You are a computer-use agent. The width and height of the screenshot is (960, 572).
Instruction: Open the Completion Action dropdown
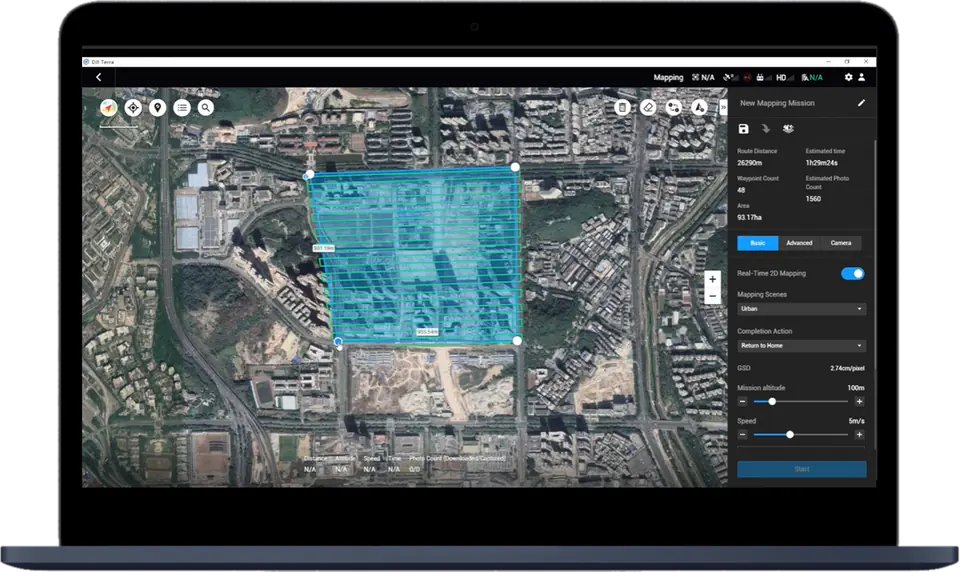pyautogui.click(x=801, y=346)
